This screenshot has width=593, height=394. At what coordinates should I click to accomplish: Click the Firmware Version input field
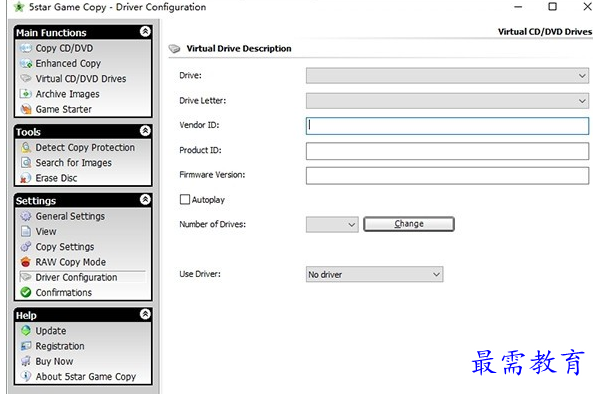447,176
